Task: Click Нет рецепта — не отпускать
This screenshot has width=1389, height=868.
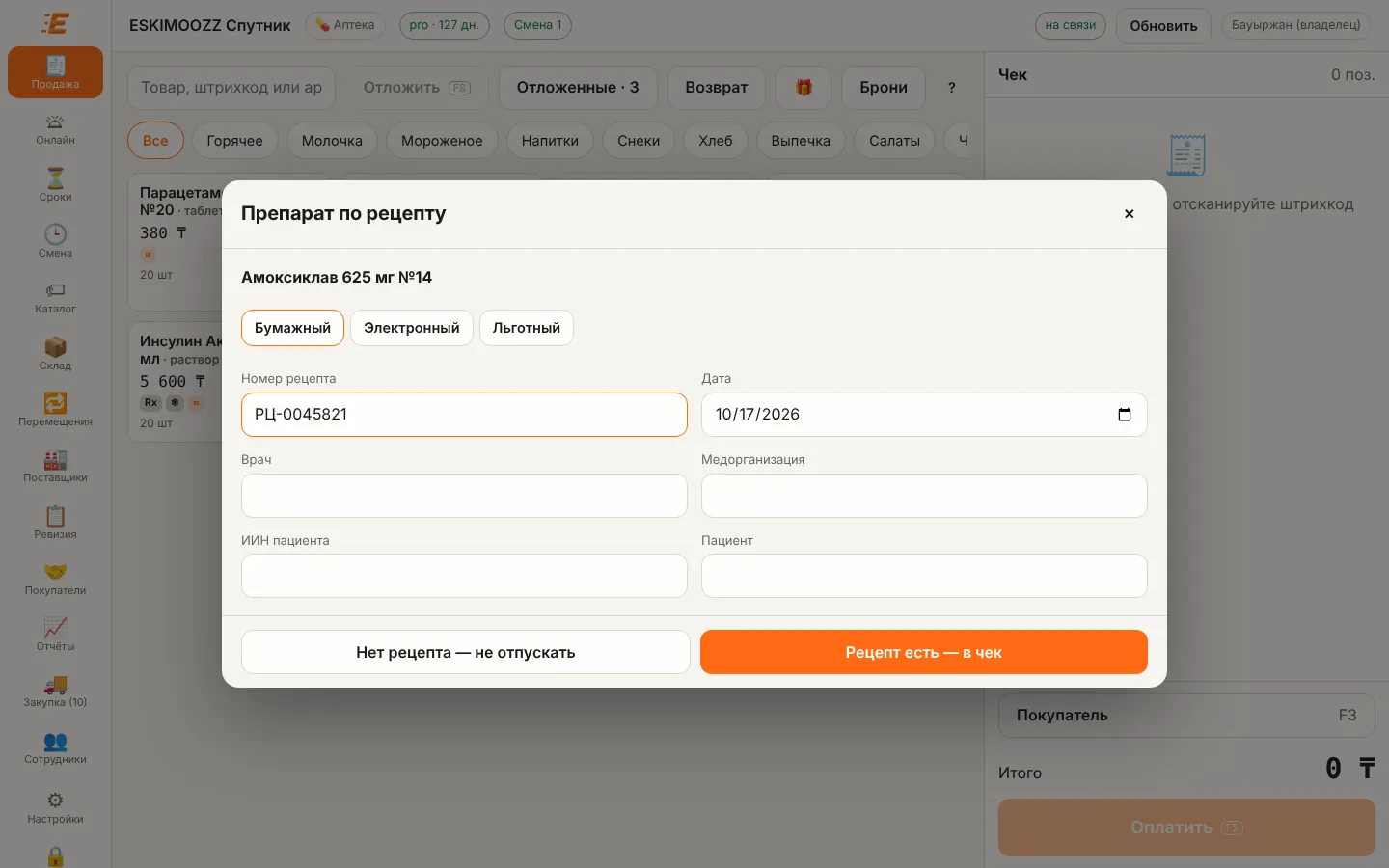Action: pos(466,652)
